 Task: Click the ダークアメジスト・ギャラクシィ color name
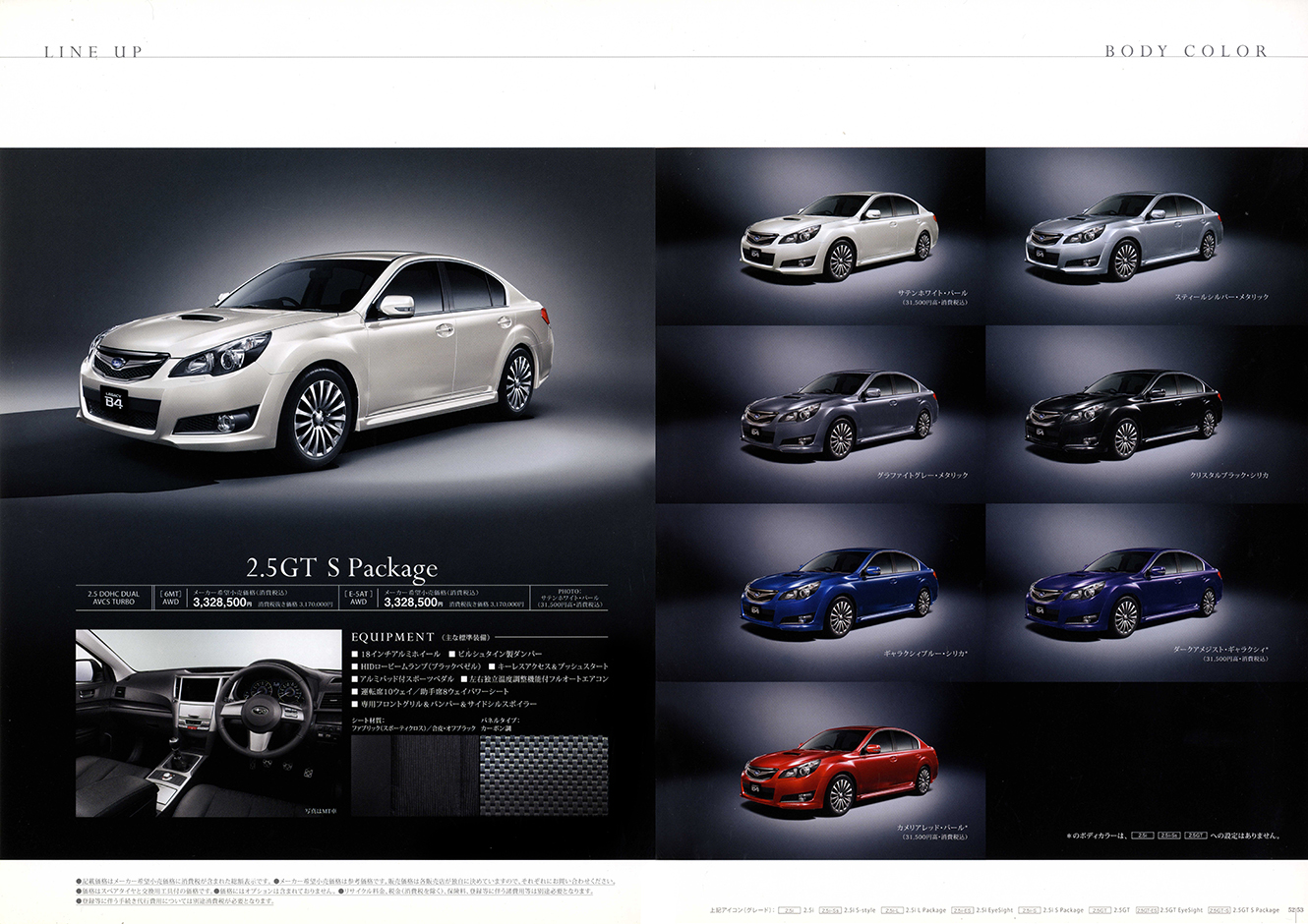[1221, 650]
